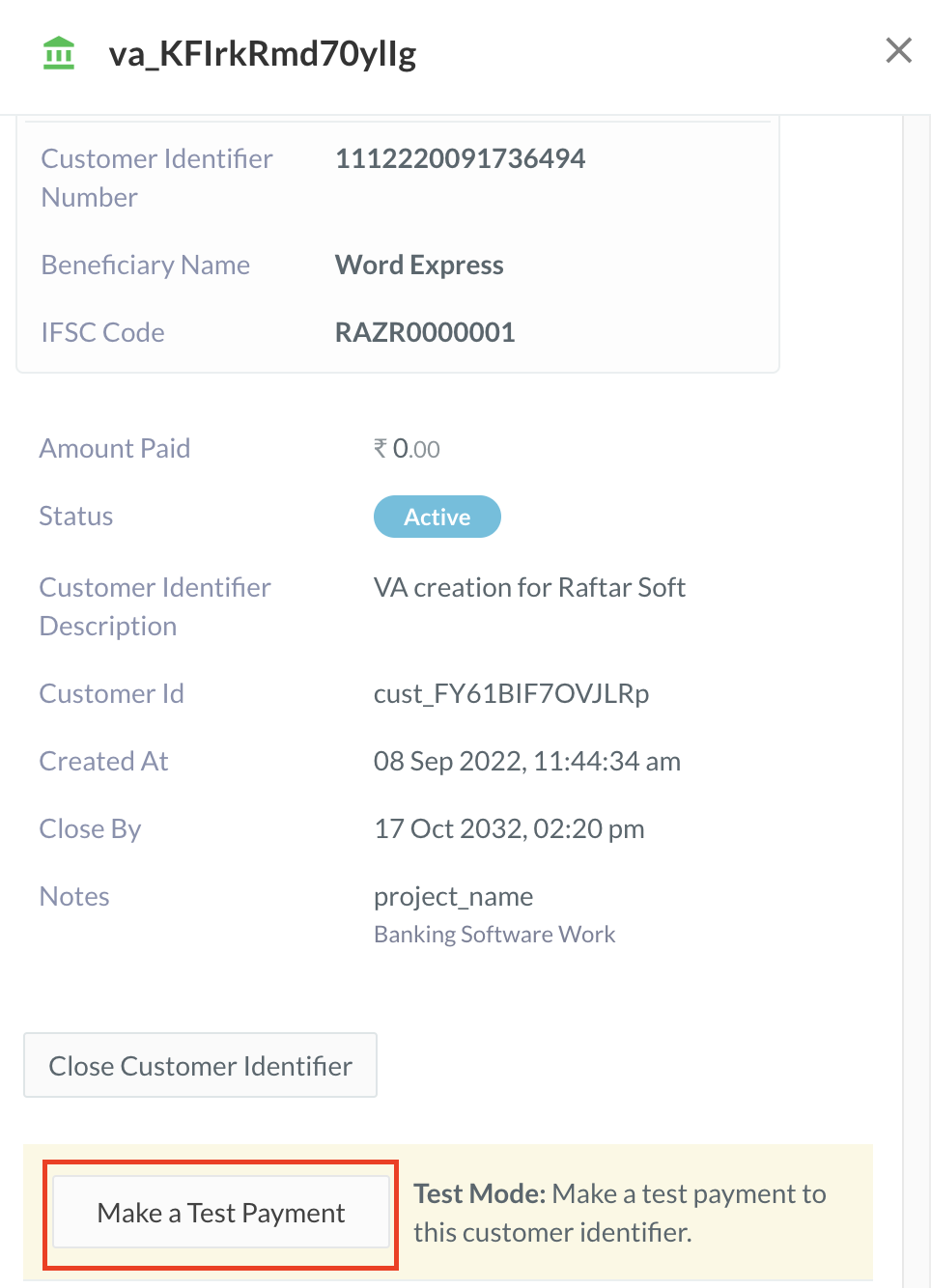Image resolution: width=931 pixels, height=1288 pixels.
Task: Click the project_name note key
Action: (453, 896)
